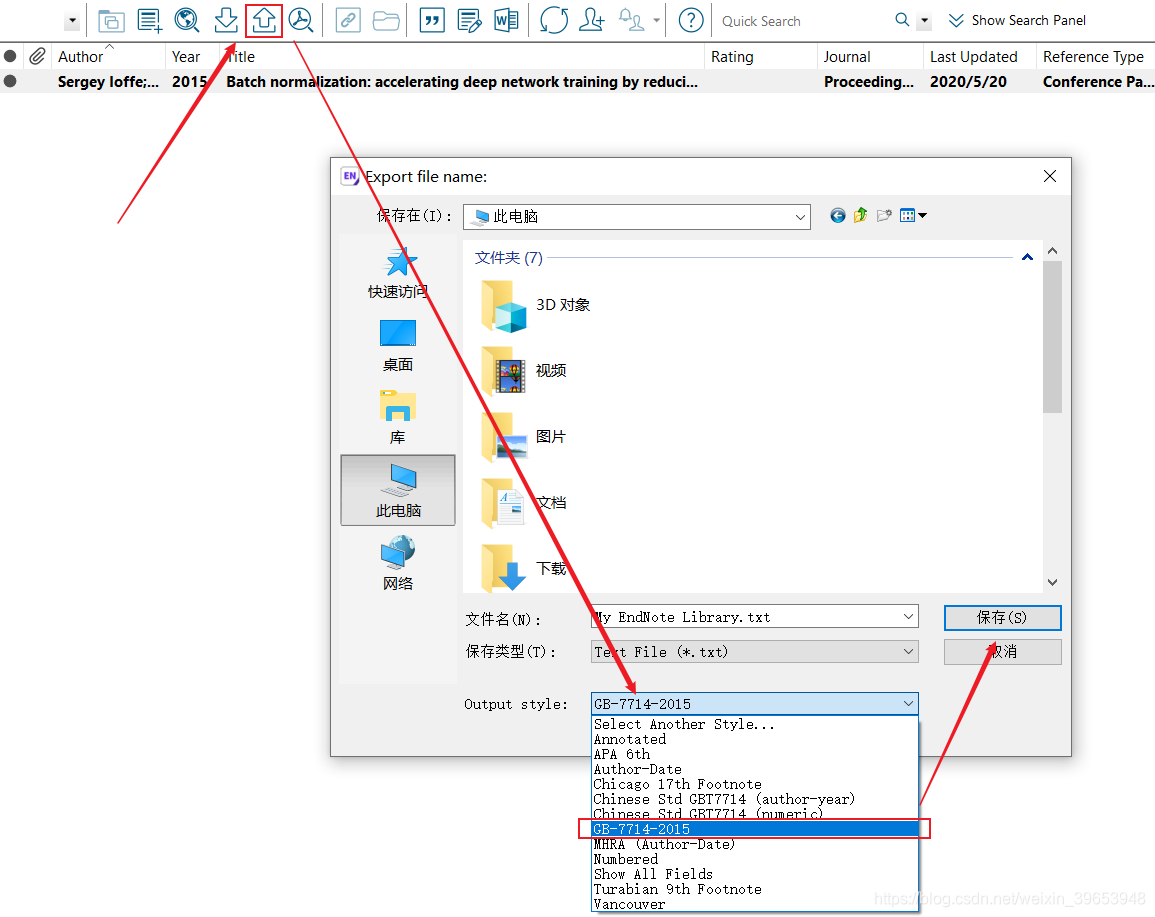Screen dimensions: 1155x917
Task: Expand the 文件名 filename dropdown arrow
Action: (908, 616)
